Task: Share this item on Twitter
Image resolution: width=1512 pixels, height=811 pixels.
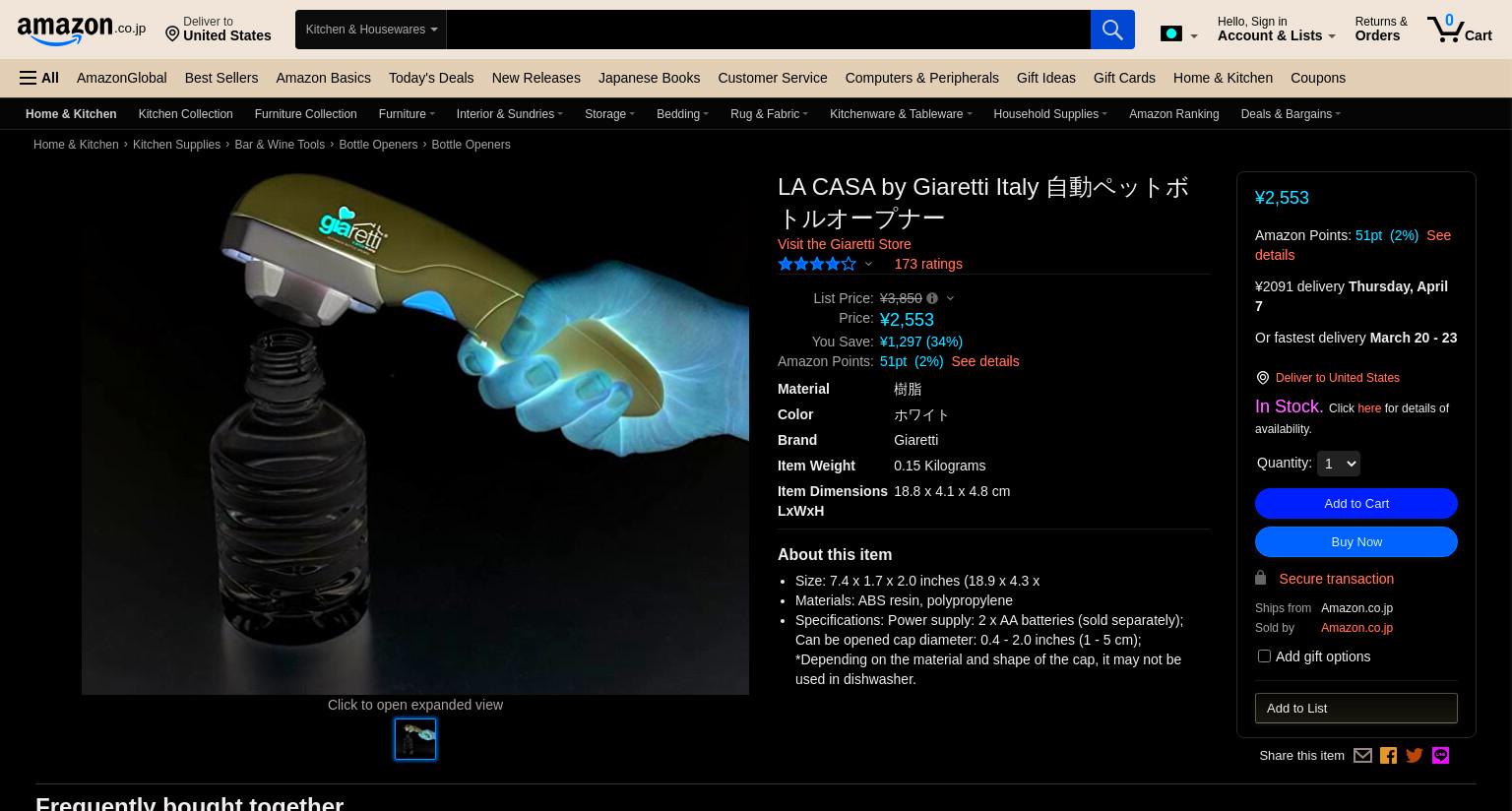Action: (1415, 756)
